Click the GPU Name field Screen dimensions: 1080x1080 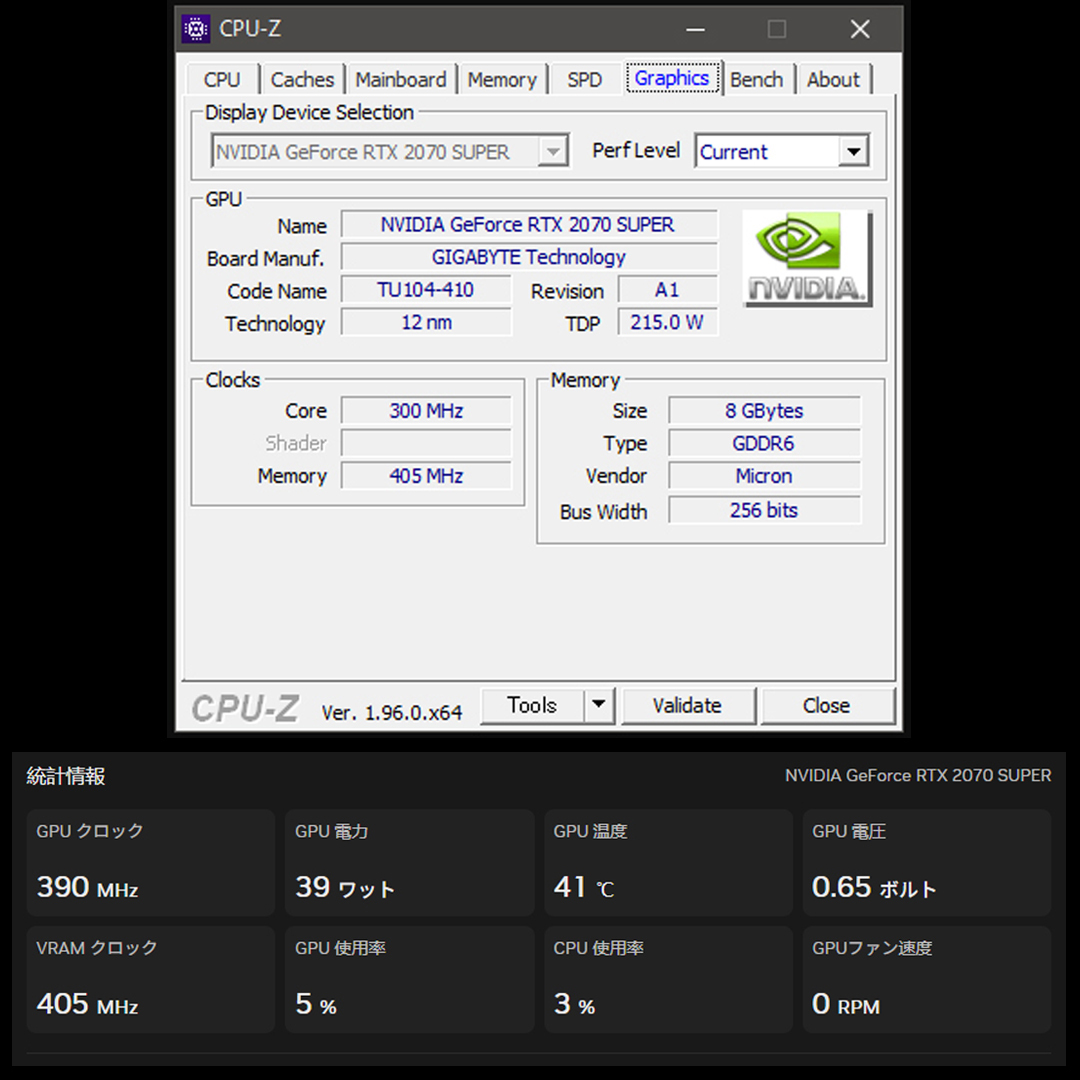coord(528,225)
